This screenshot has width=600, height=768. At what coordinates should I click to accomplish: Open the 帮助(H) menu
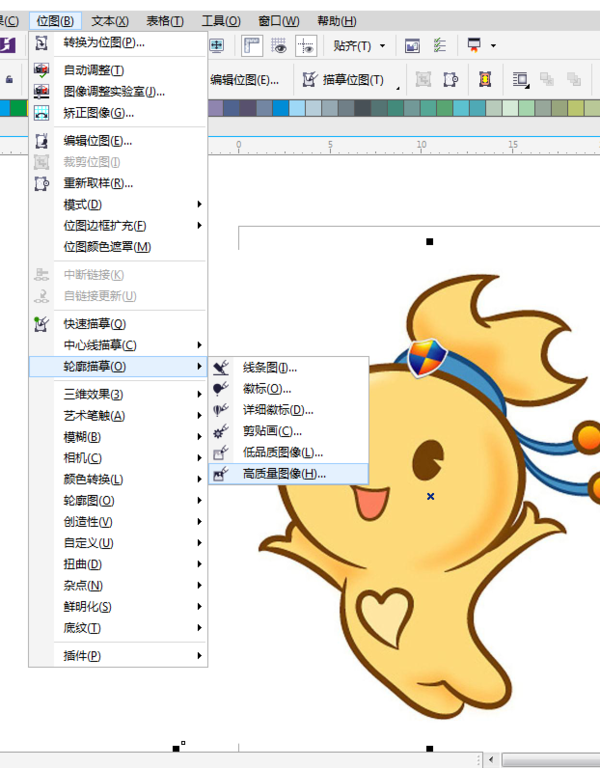coord(336,21)
